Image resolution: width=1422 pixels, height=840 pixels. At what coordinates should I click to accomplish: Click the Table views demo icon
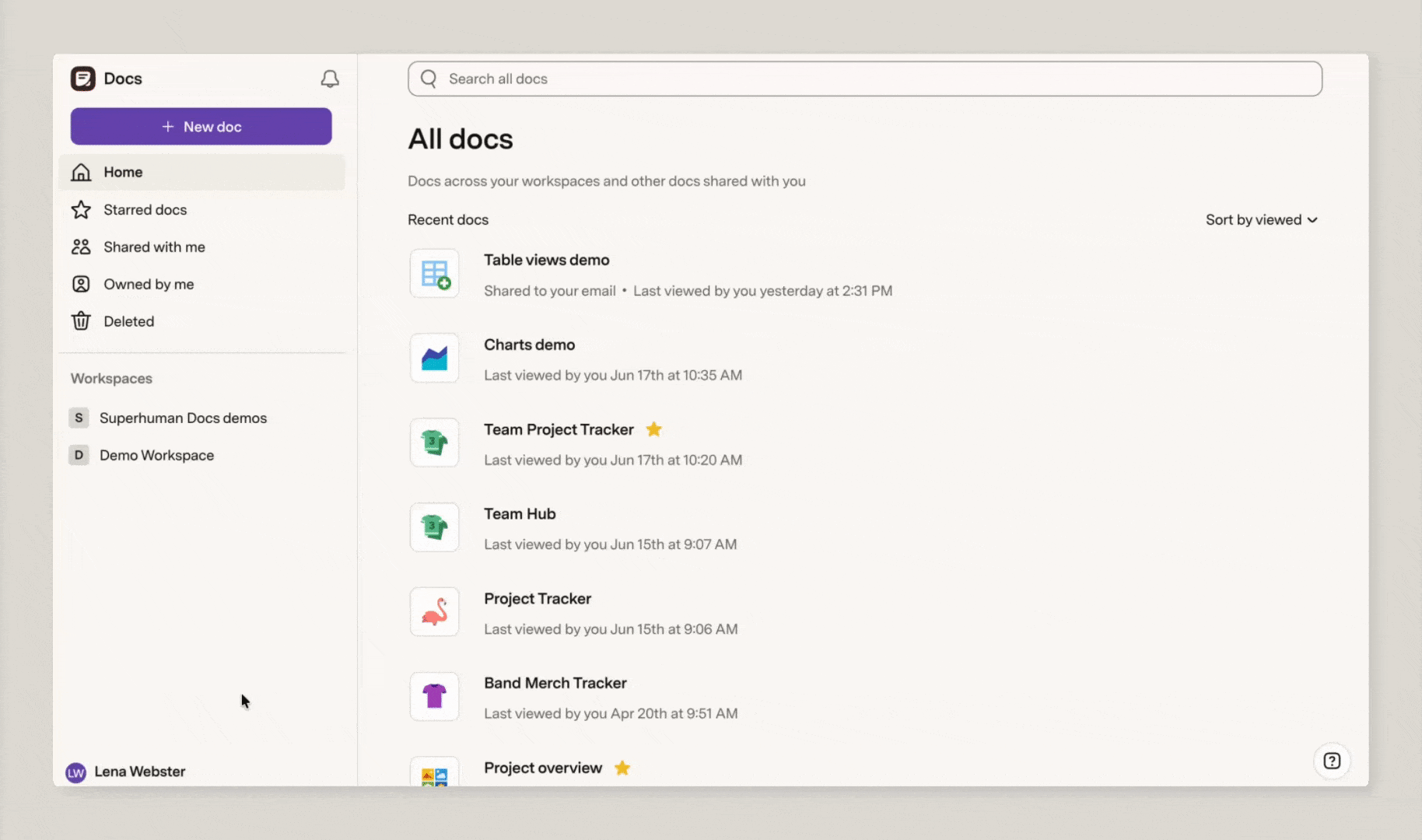[435, 274]
